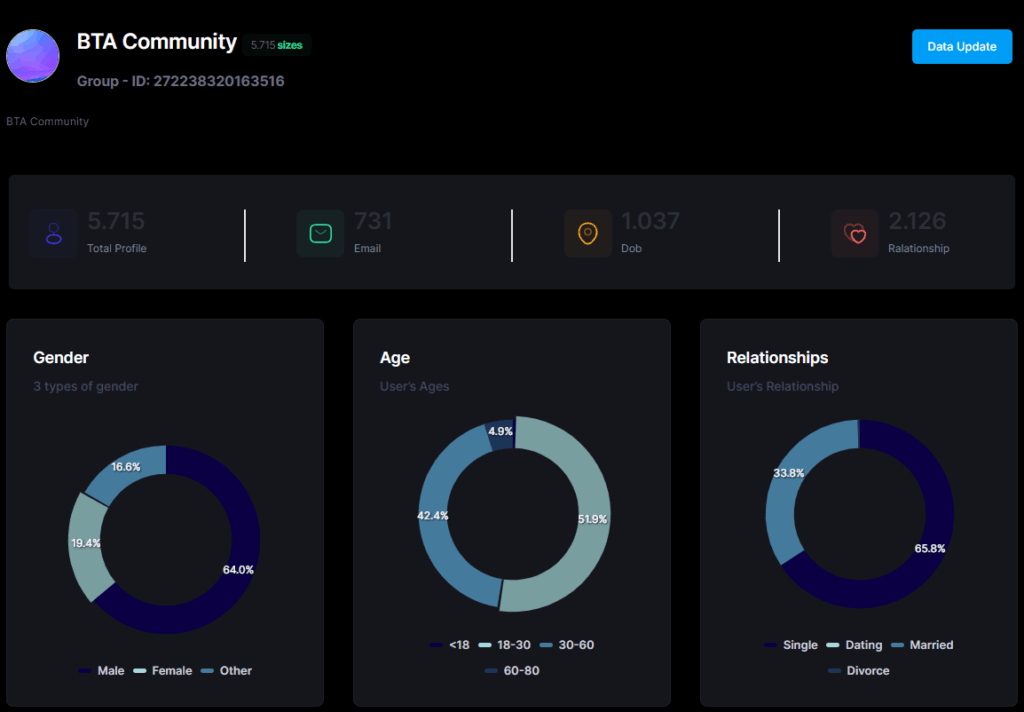Click the Email envelope icon
Viewport: 1024px width, 712px height.
(320, 234)
